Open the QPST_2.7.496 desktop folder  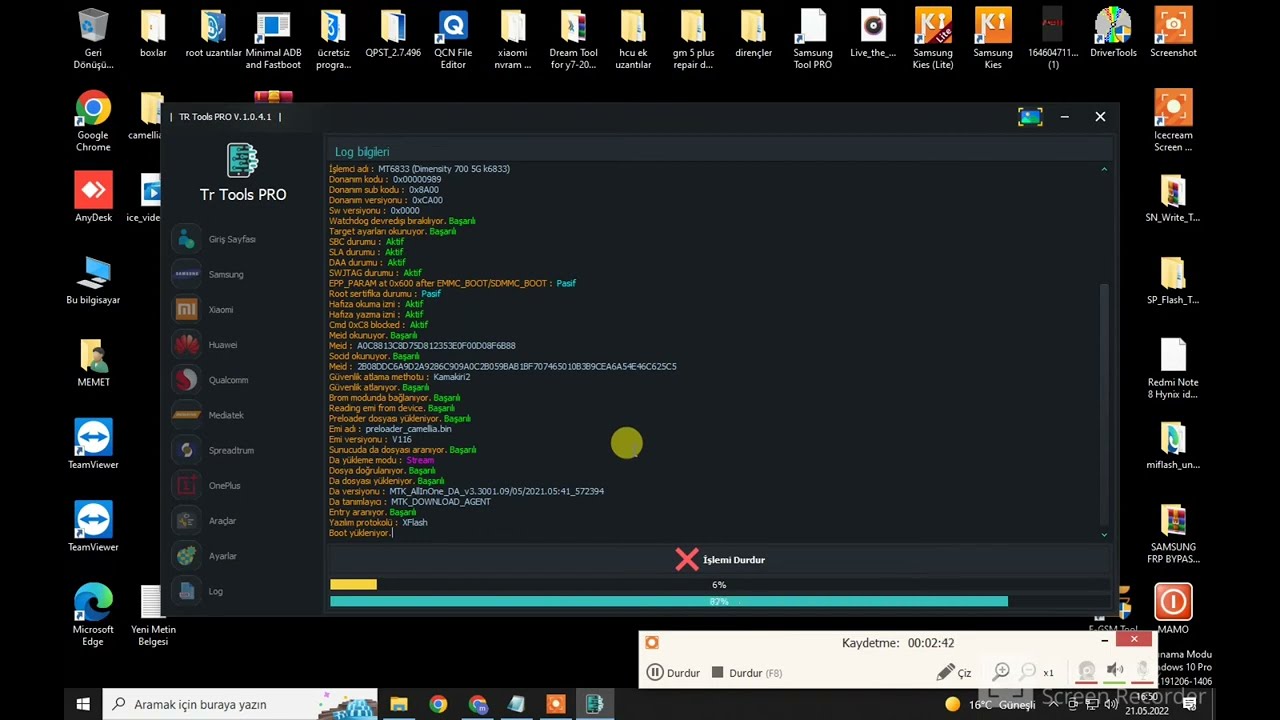(393, 34)
